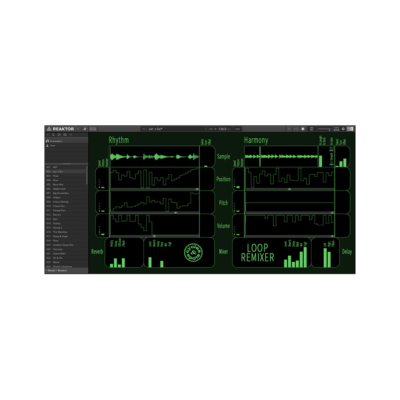This screenshot has height=400, width=400.
Task: Select the Embedded snapshot bank
Action: point(66,141)
